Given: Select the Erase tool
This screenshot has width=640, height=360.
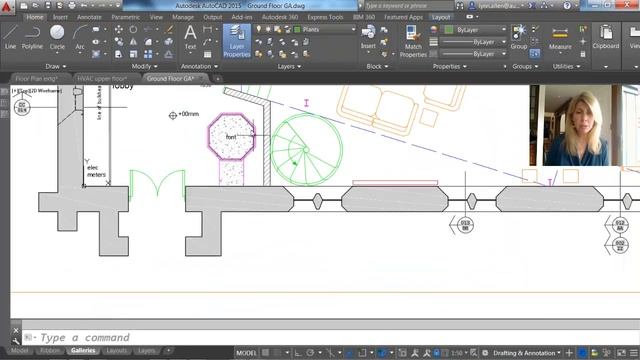Looking at the screenshot, I should [x=169, y=29].
